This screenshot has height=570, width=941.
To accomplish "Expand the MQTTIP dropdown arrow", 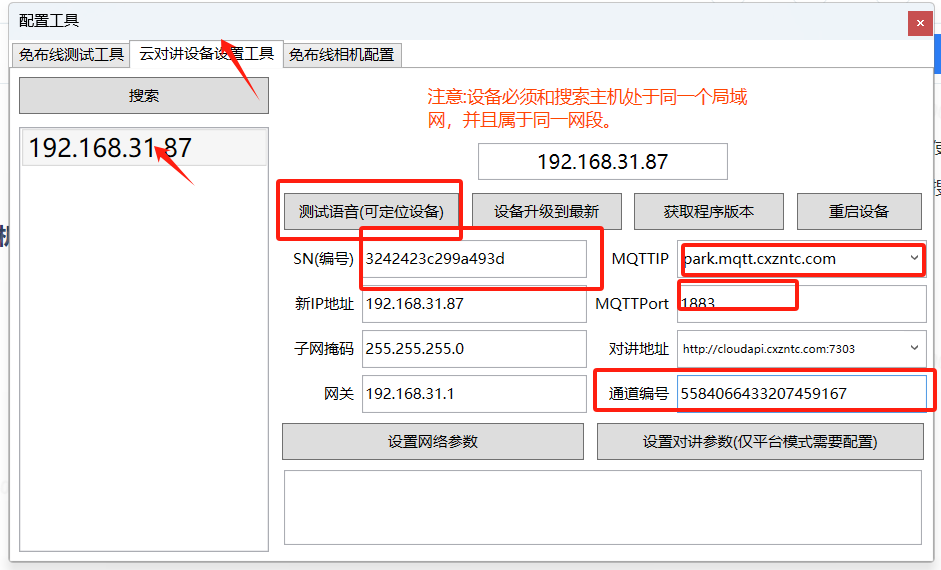I will pos(914,258).
